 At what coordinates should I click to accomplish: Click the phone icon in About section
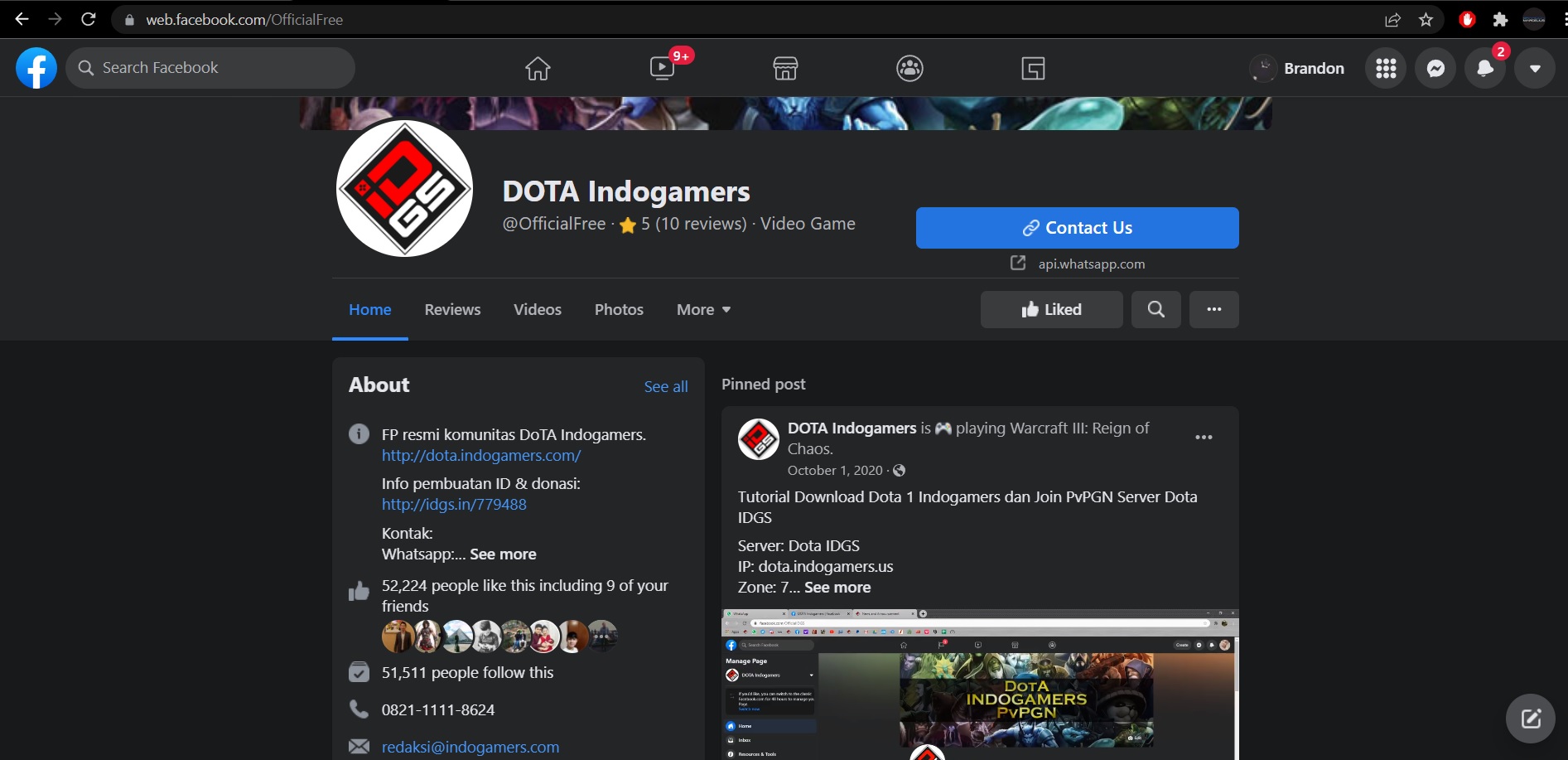(359, 709)
